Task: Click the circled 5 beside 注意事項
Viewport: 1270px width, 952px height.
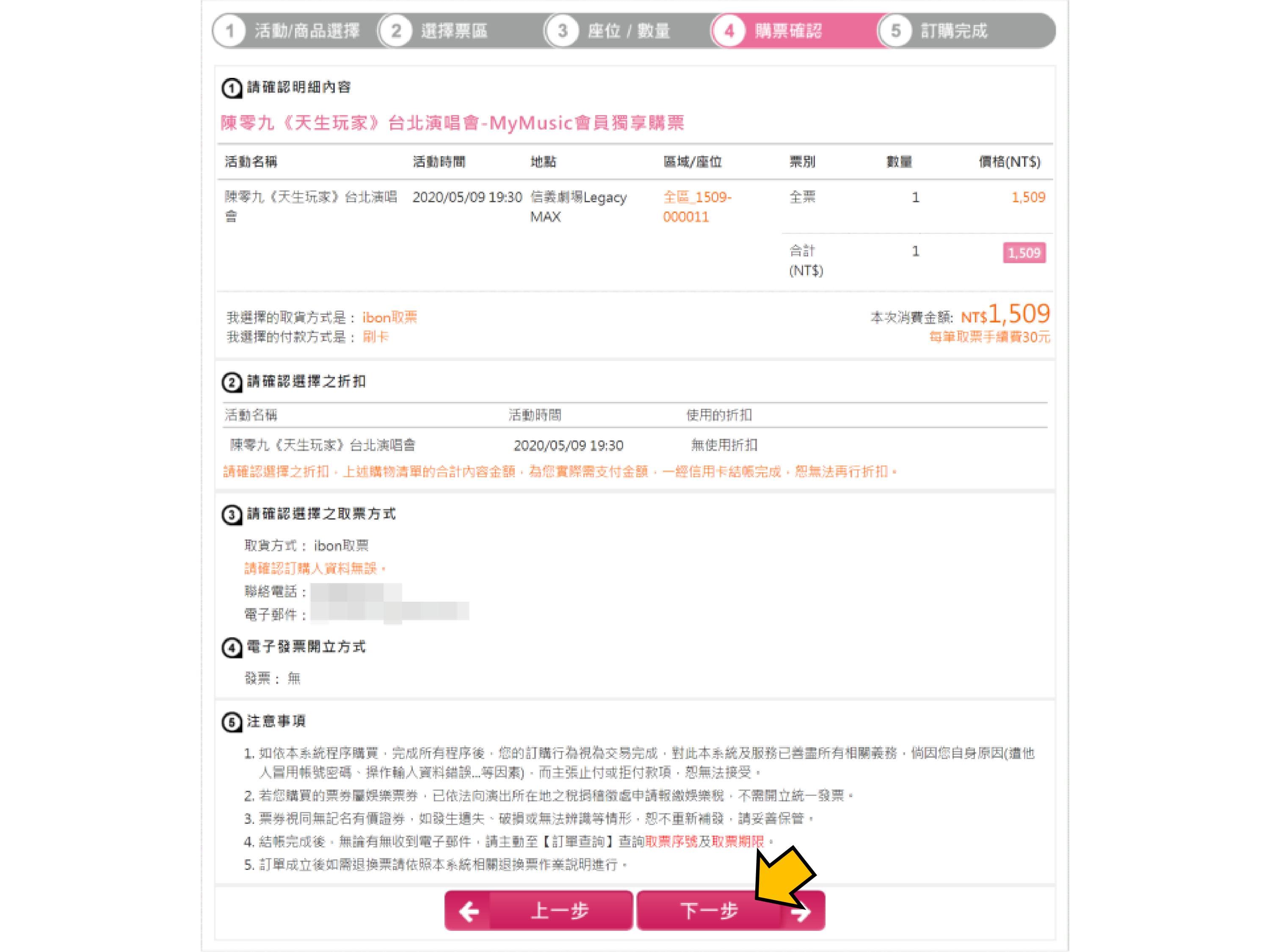Action: click(232, 722)
